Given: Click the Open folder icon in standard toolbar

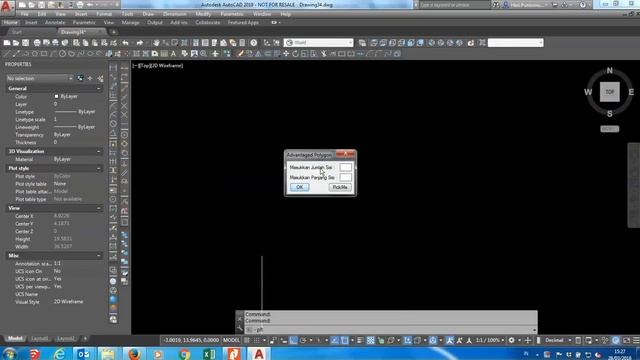Looking at the screenshot, I should (16, 43).
